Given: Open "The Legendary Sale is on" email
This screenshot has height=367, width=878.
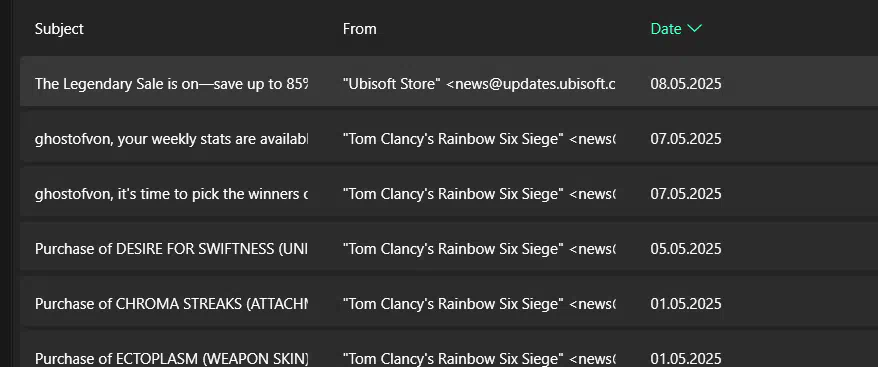Looking at the screenshot, I should (x=449, y=81).
